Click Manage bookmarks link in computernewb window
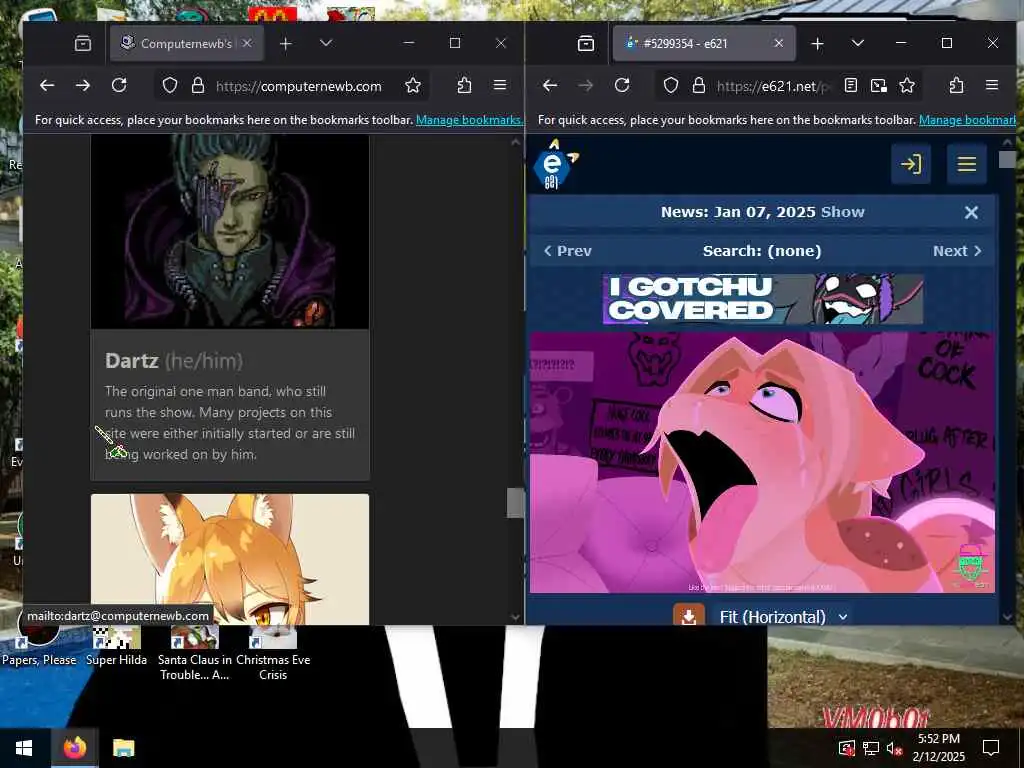The width and height of the screenshot is (1024, 768). [x=469, y=120]
